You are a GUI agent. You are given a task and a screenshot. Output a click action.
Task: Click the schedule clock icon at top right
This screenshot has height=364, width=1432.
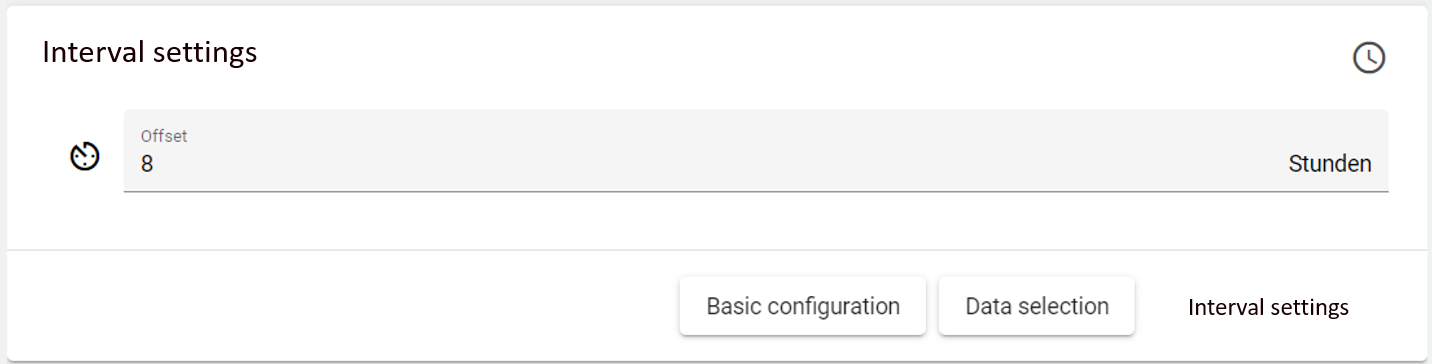[1368, 58]
